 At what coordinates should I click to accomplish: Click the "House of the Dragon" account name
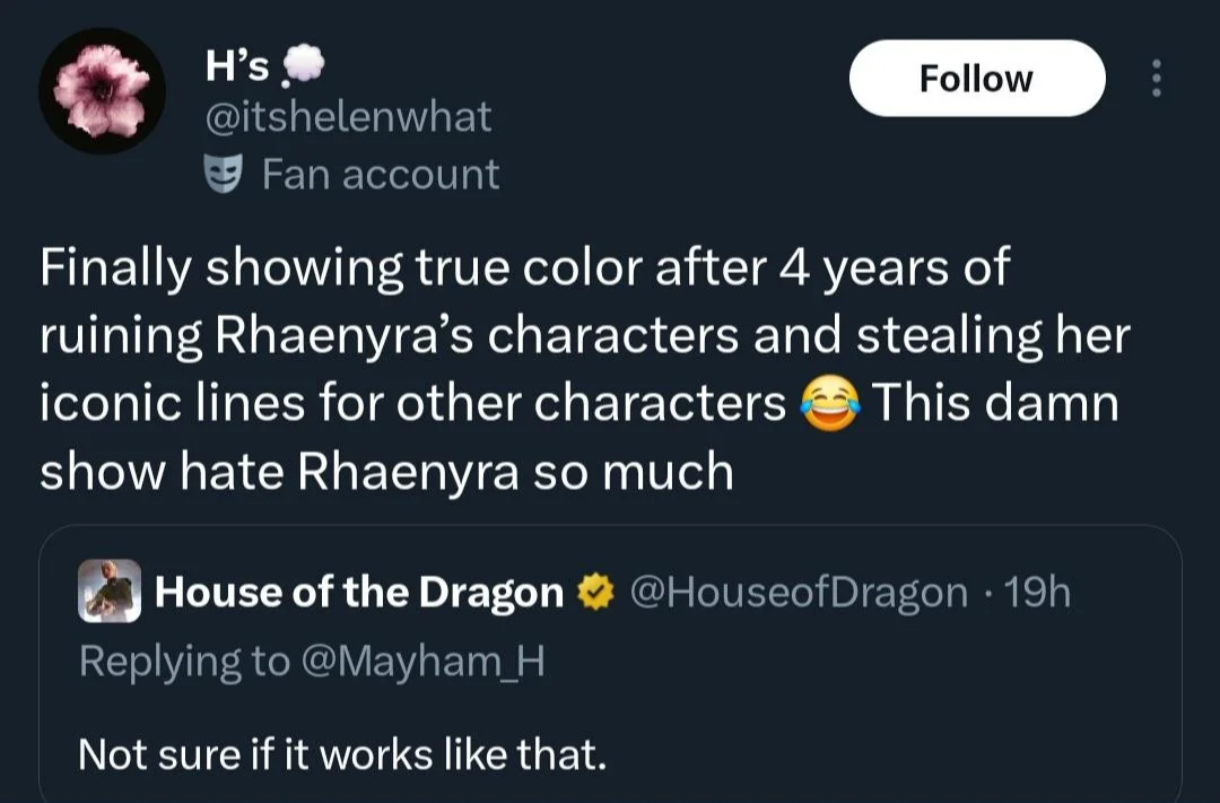coord(359,593)
